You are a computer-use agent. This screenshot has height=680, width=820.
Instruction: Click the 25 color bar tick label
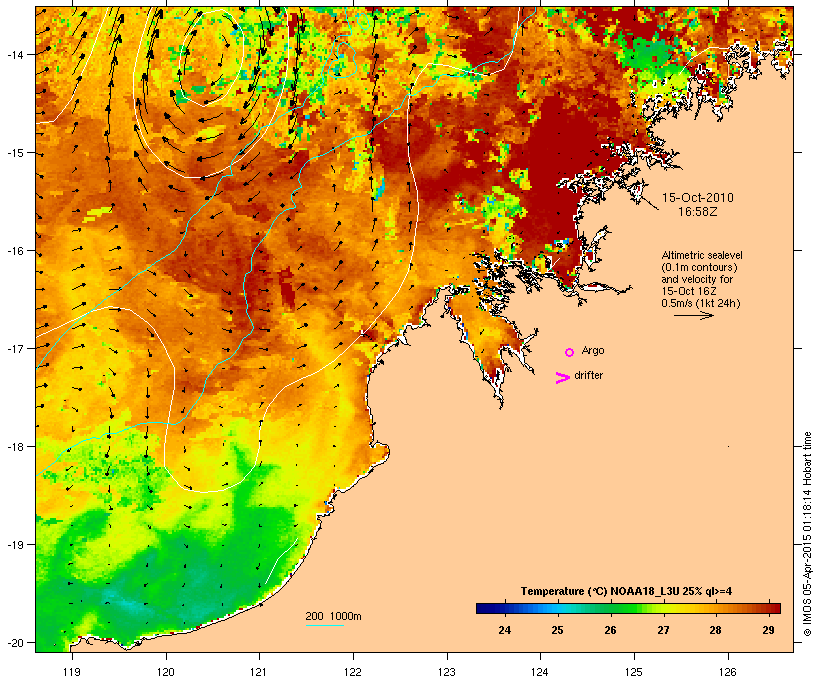(x=557, y=630)
